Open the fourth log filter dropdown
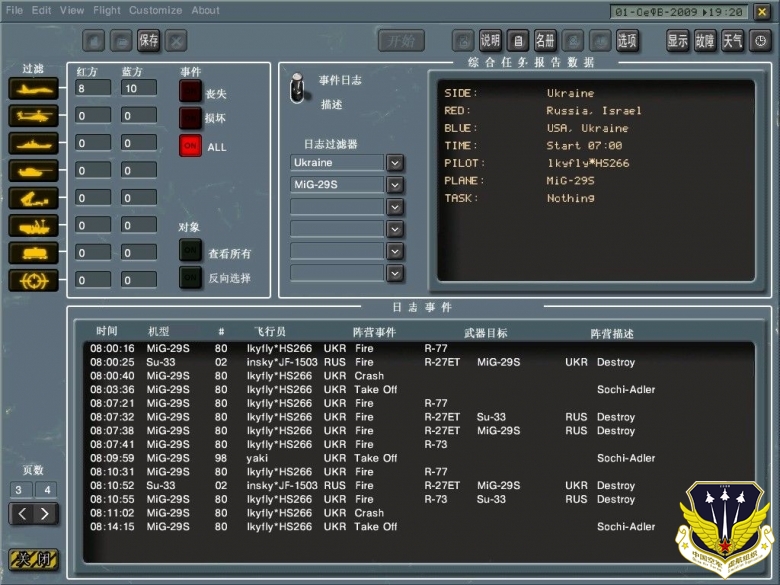This screenshot has height=585, width=780. tap(395, 229)
